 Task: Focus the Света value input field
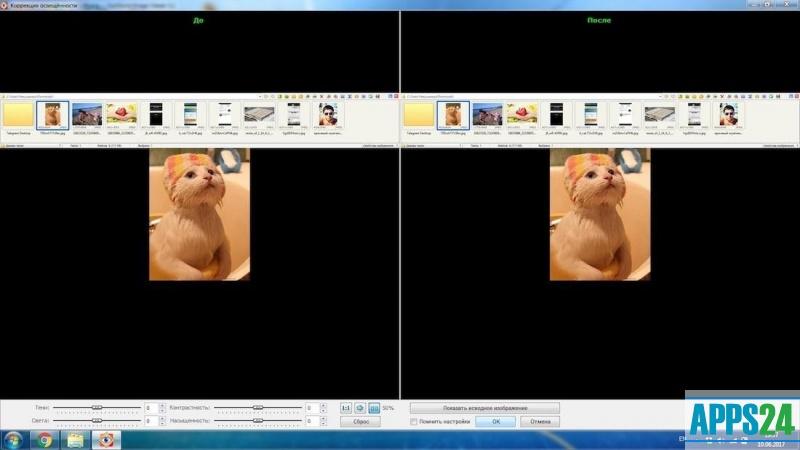pyautogui.click(x=151, y=421)
